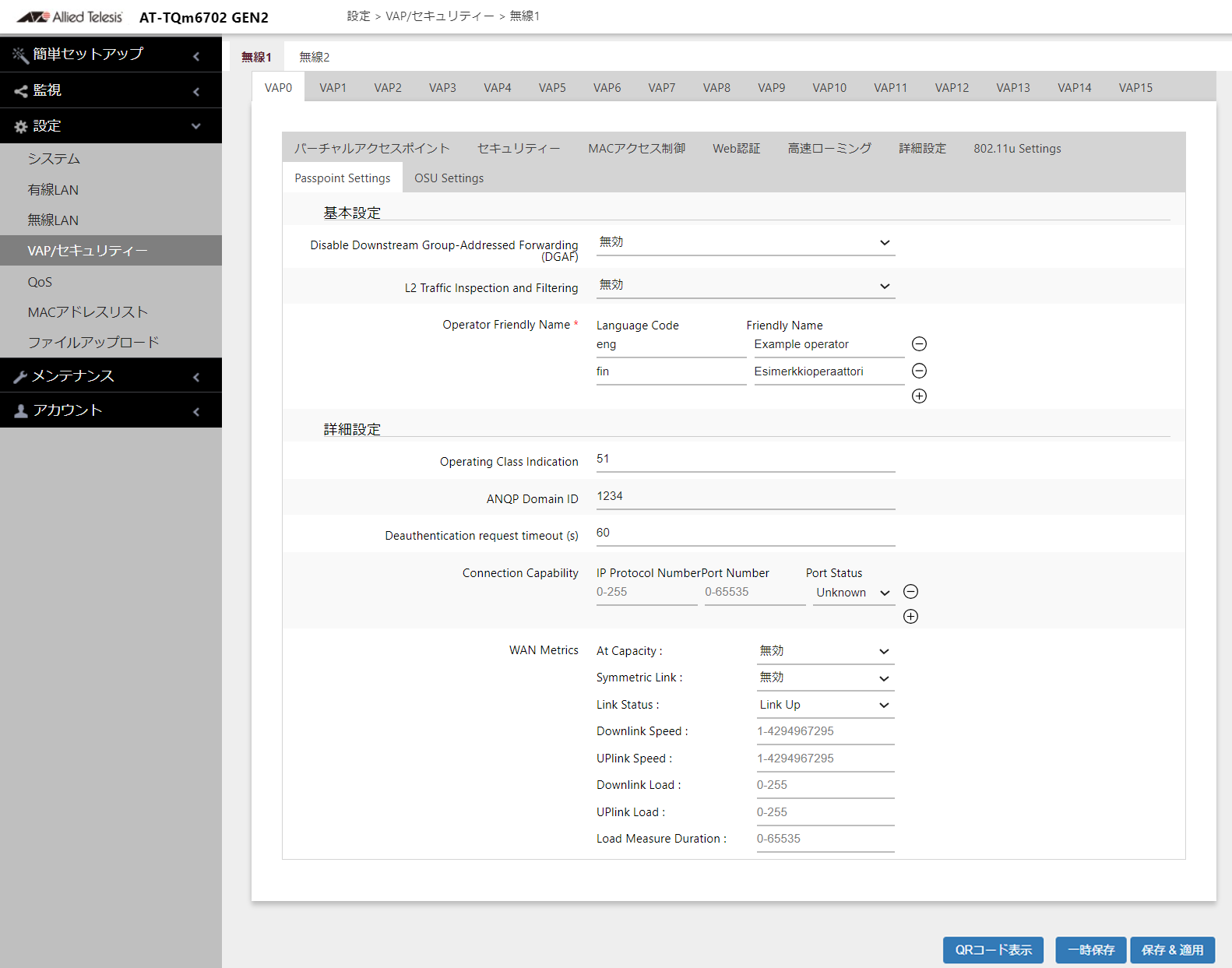Click the メンテナンス wrench icon
1232x968 pixels.
(21, 377)
